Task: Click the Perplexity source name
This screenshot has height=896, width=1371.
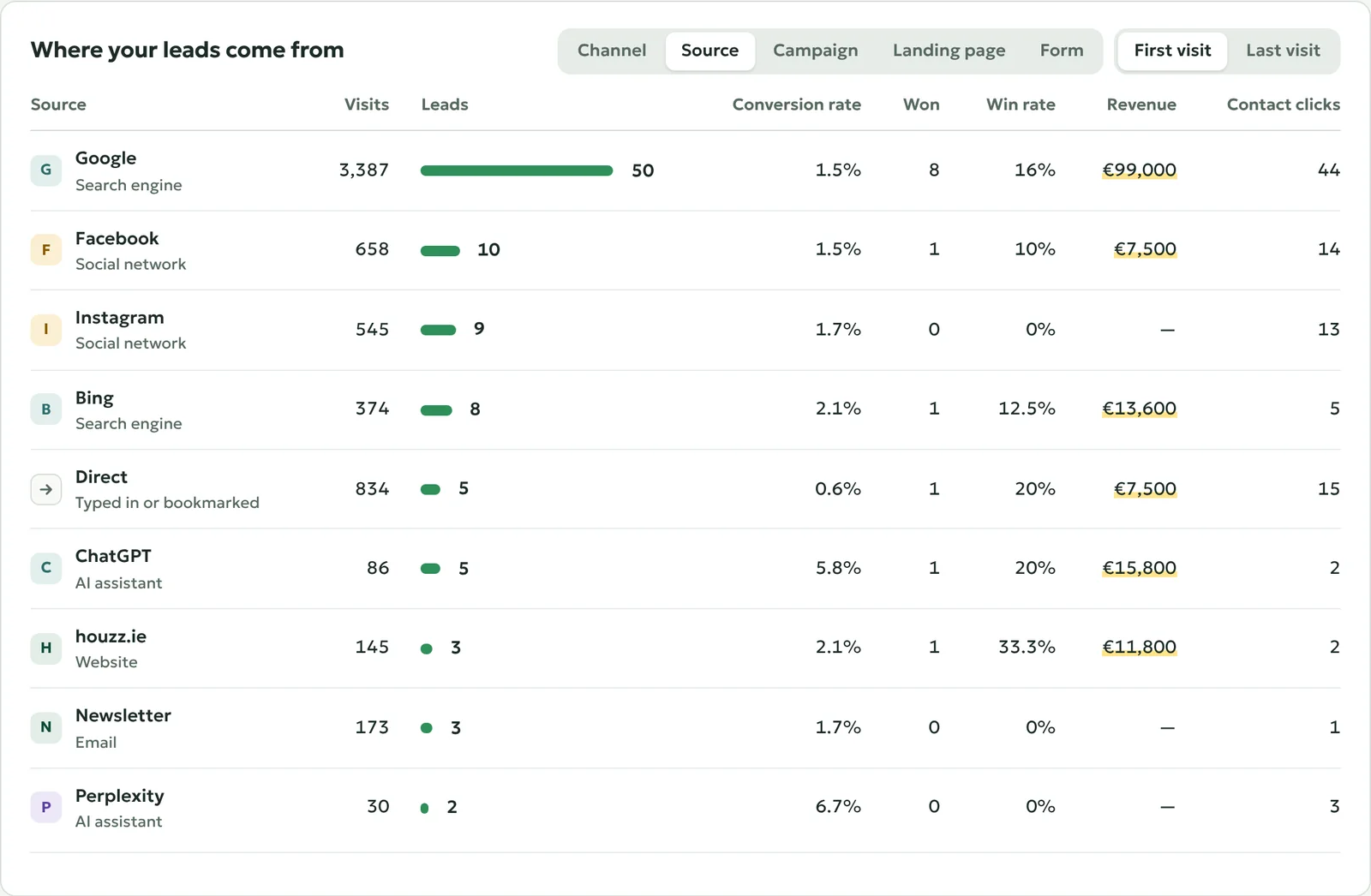Action: point(119,796)
